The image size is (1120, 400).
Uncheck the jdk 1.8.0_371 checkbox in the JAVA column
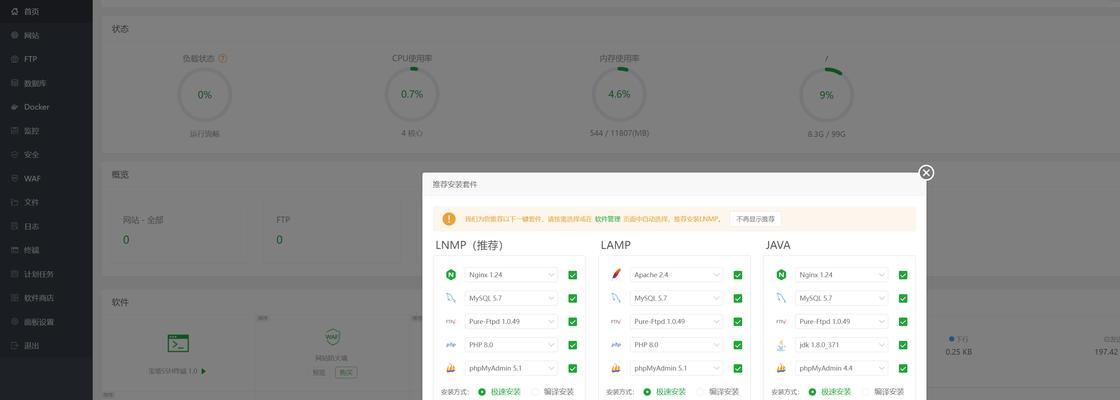903,345
